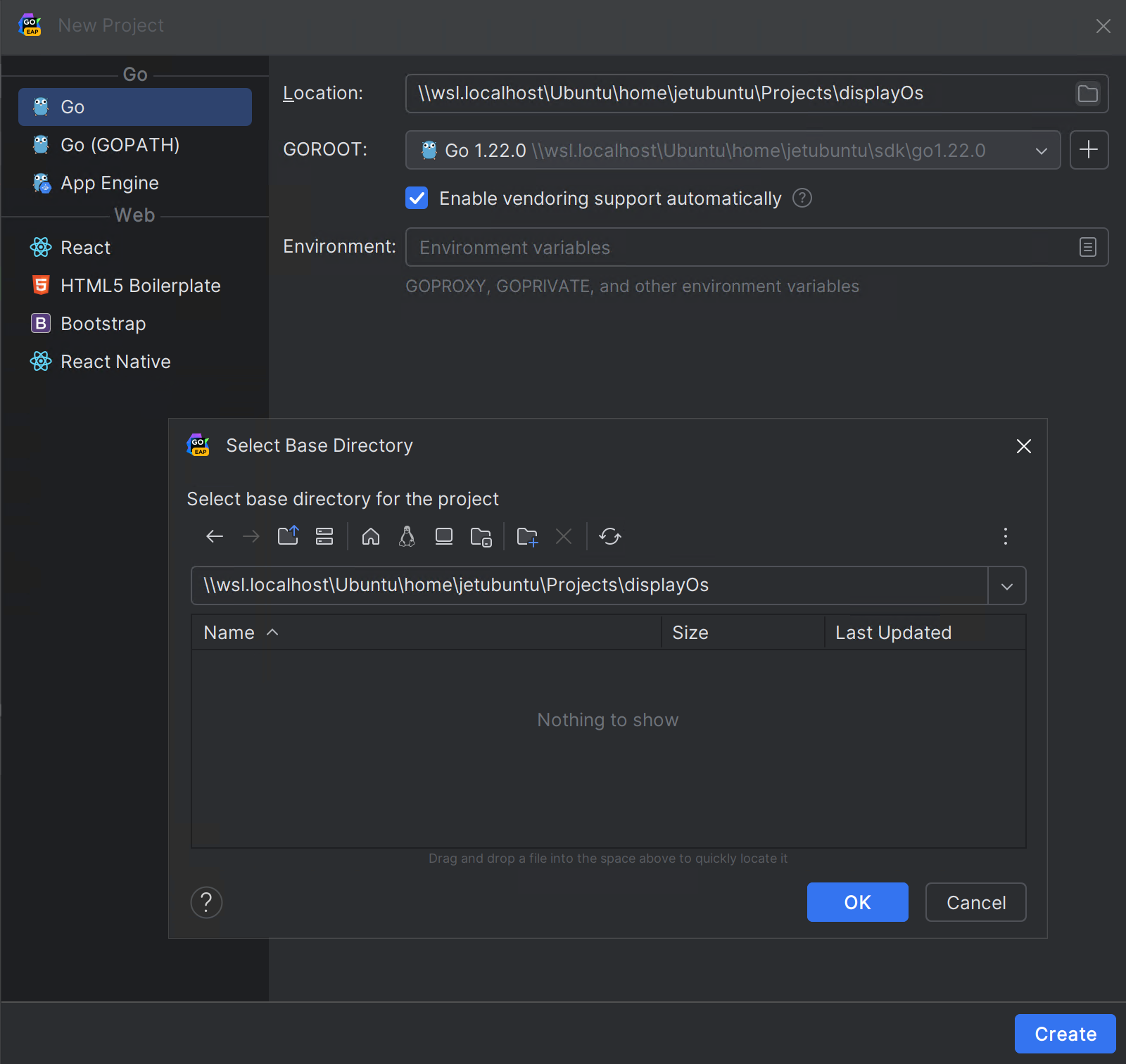Create a new folder in the base directory dialog
The width and height of the screenshot is (1126, 1064).
click(527, 536)
